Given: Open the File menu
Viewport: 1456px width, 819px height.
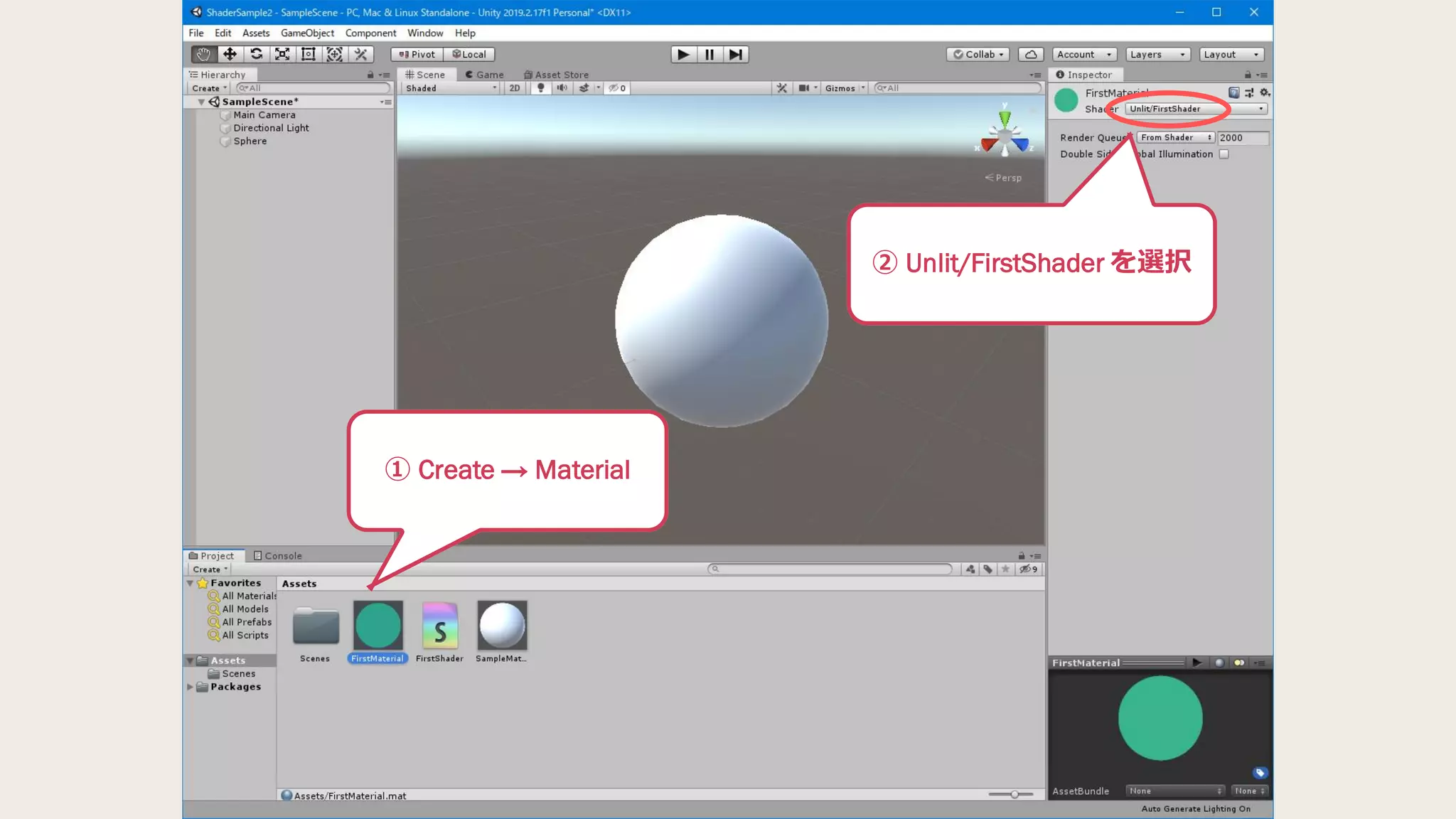Looking at the screenshot, I should pos(196,33).
